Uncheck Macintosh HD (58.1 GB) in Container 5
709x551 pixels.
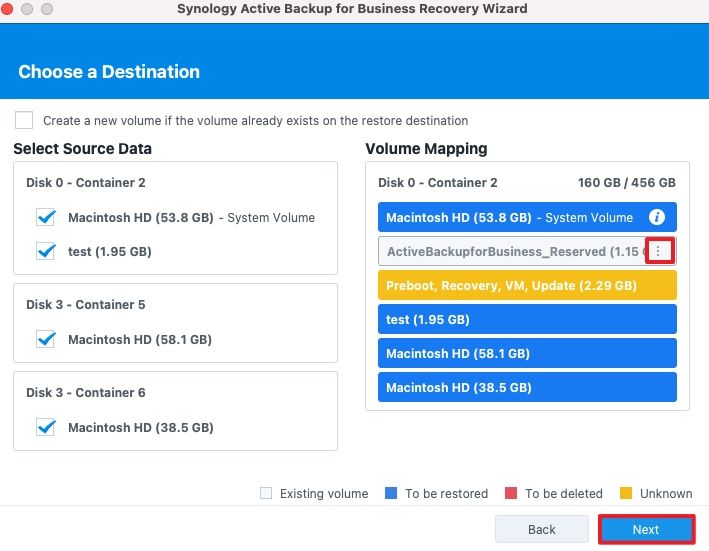[x=46, y=339]
